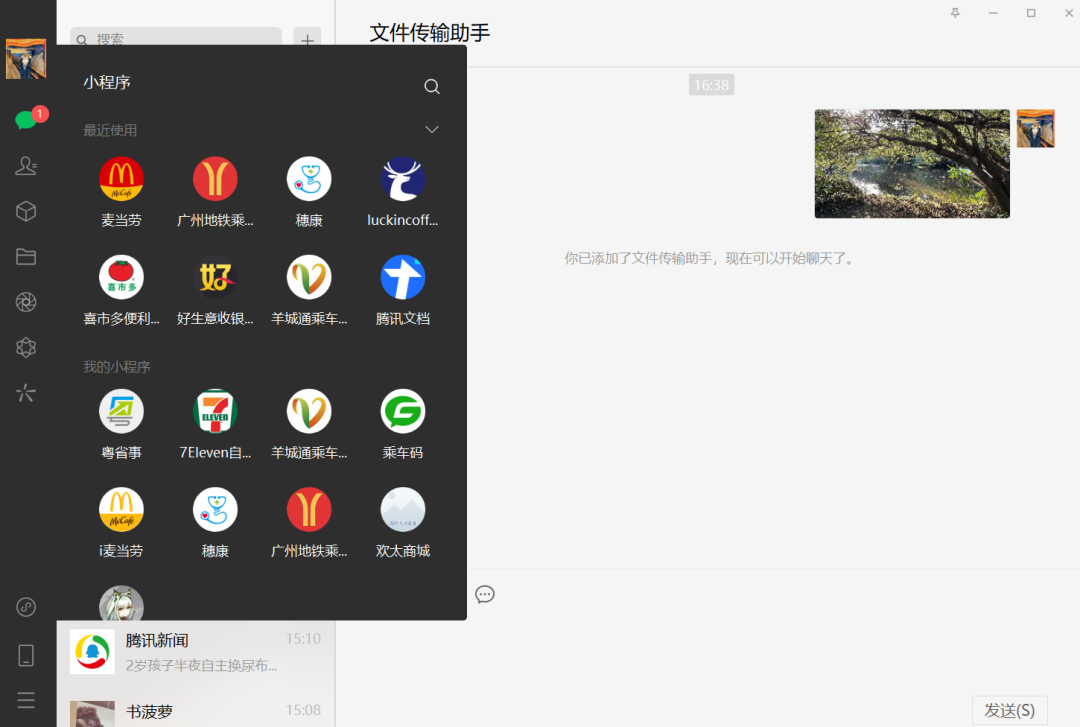Click the tree photo sent in chat
The image size is (1080, 727).
(x=911, y=163)
